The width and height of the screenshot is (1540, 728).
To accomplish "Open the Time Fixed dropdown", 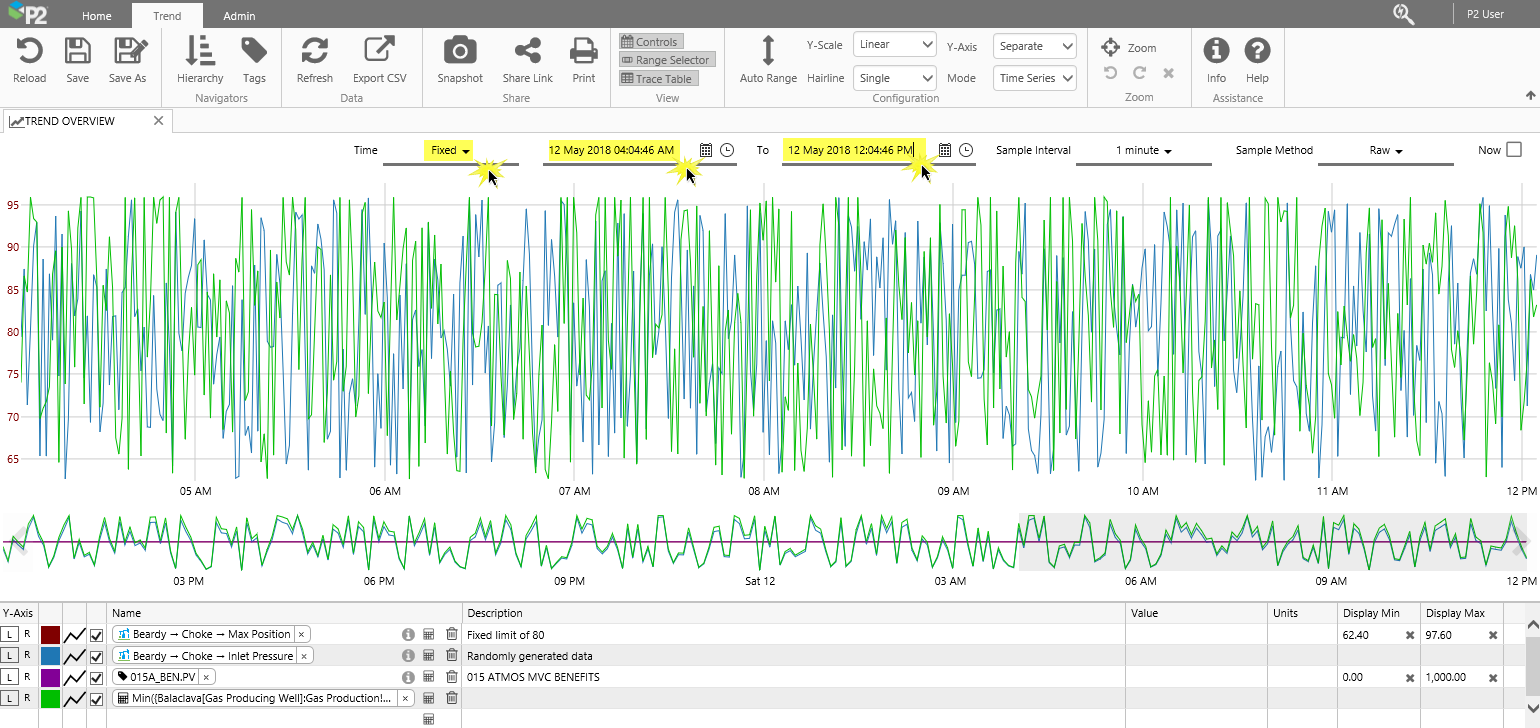I will click(x=450, y=150).
